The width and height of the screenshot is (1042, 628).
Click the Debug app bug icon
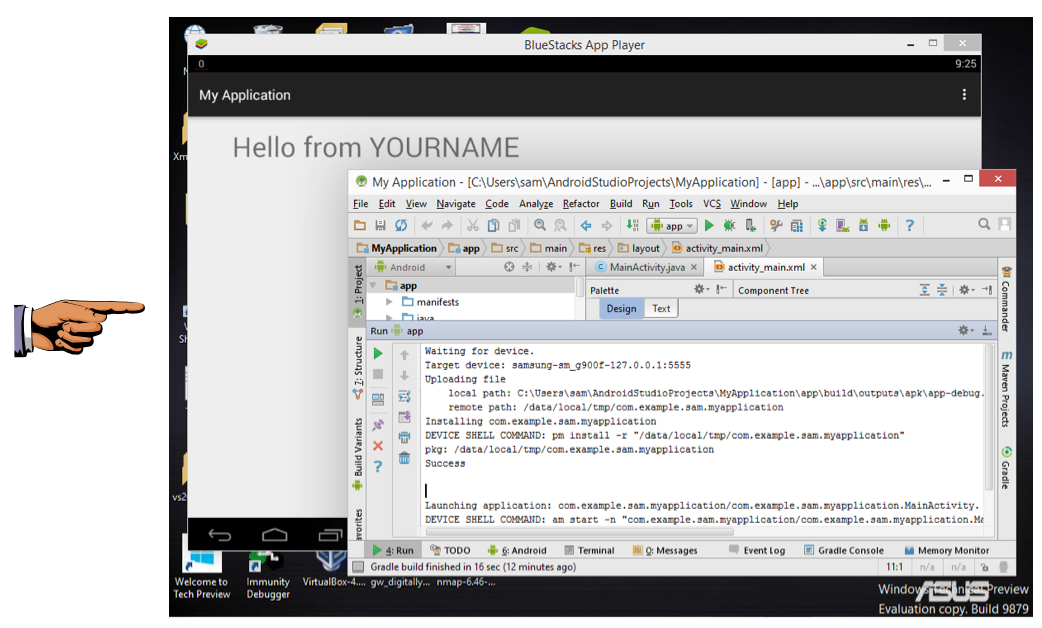coord(730,226)
